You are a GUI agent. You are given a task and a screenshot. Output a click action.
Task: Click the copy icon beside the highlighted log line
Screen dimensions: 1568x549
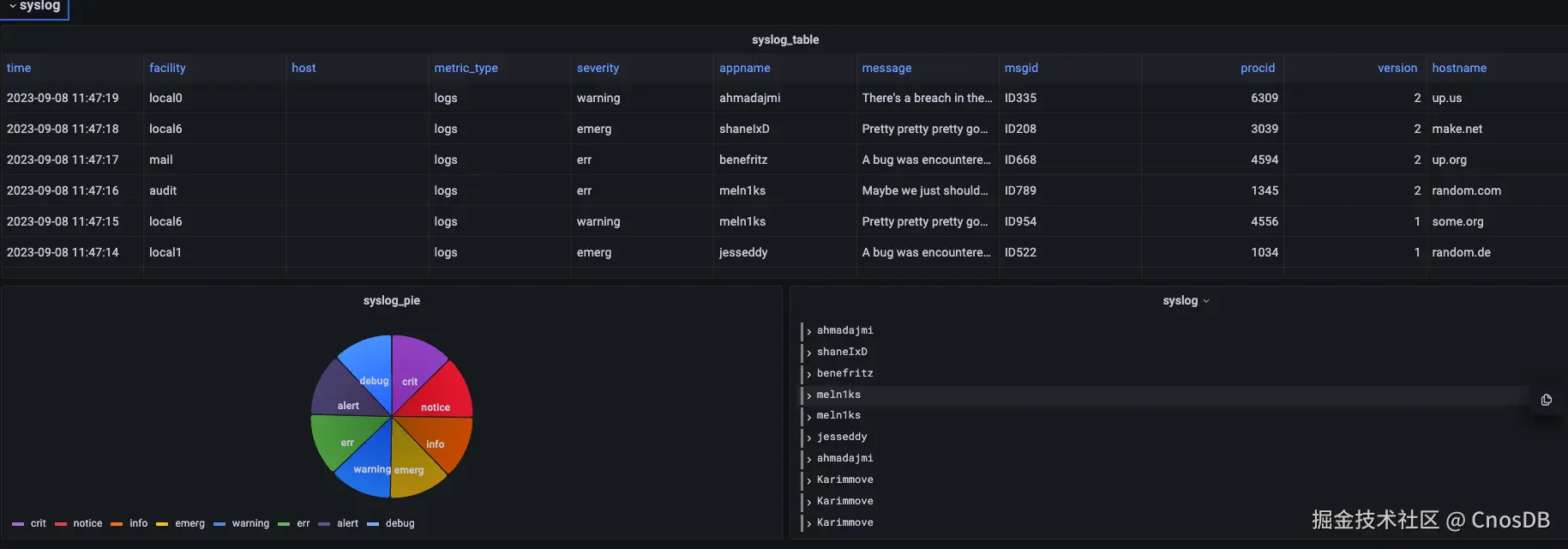point(1546,400)
